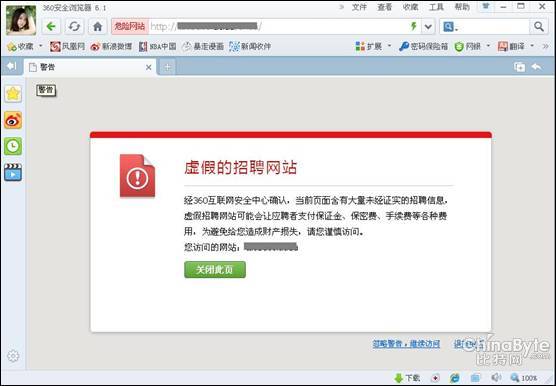
Task: Open 密码保险箱 password vault
Action: coord(423,46)
